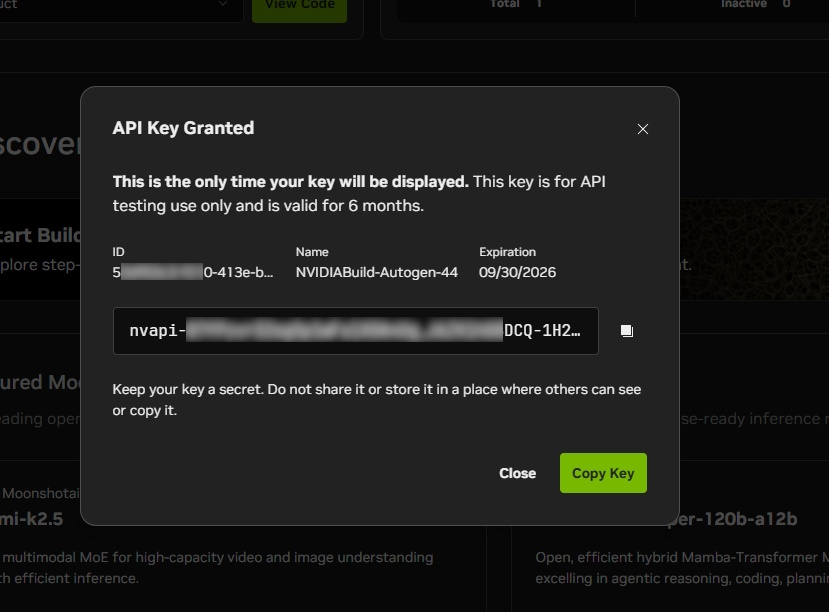Click the dimmed View Code button
This screenshot has height=612, width=829.
pos(299,6)
